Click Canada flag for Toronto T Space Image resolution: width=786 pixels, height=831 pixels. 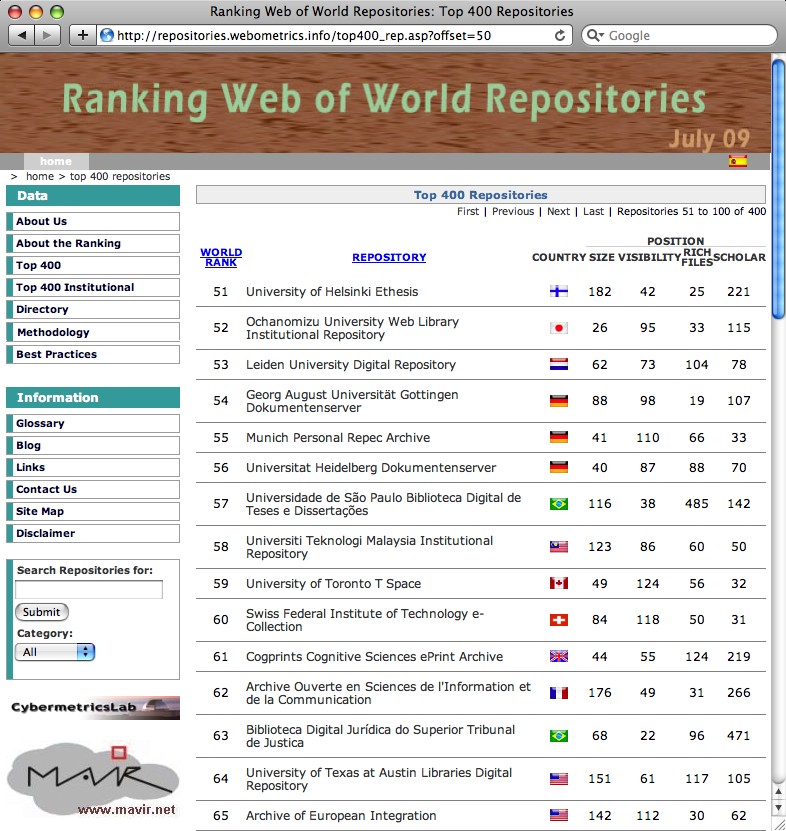[559, 583]
